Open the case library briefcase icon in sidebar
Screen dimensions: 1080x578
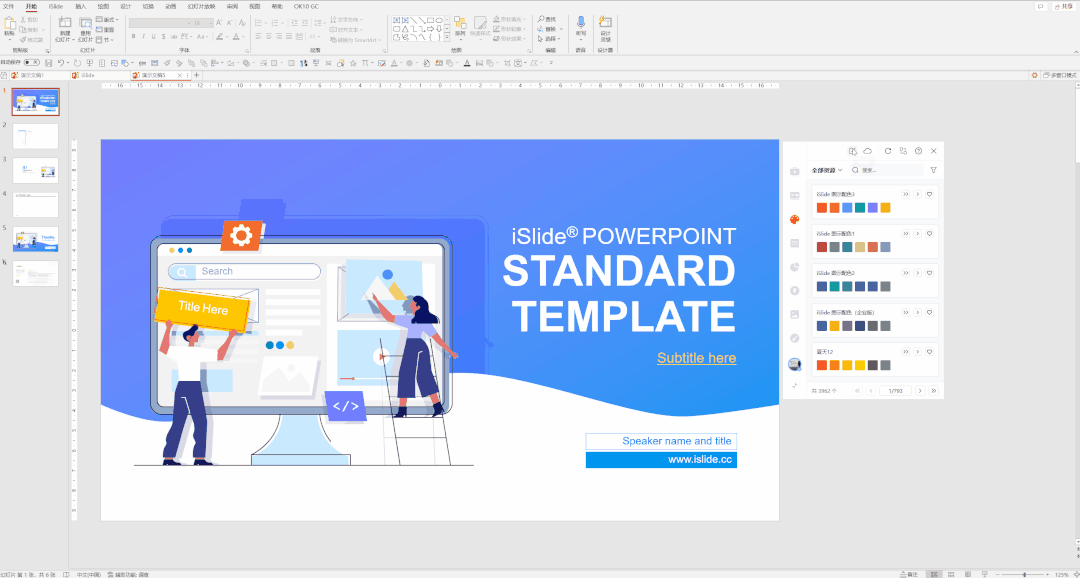(795, 172)
